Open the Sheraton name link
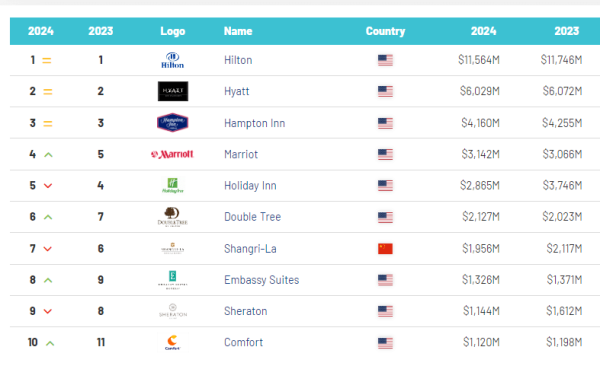Image resolution: width=600 pixels, height=366 pixels. point(246,311)
